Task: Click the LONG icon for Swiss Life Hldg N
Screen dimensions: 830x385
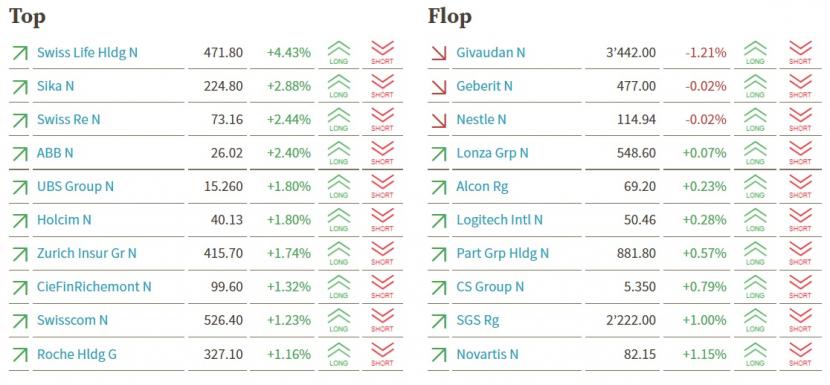Action: point(339,53)
